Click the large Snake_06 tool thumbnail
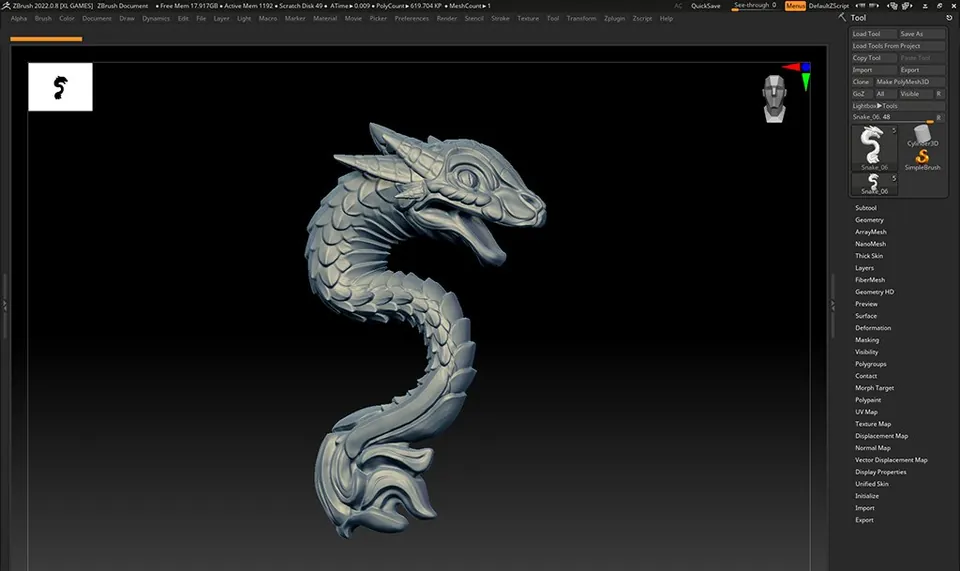The width and height of the screenshot is (960, 571). coord(874,147)
